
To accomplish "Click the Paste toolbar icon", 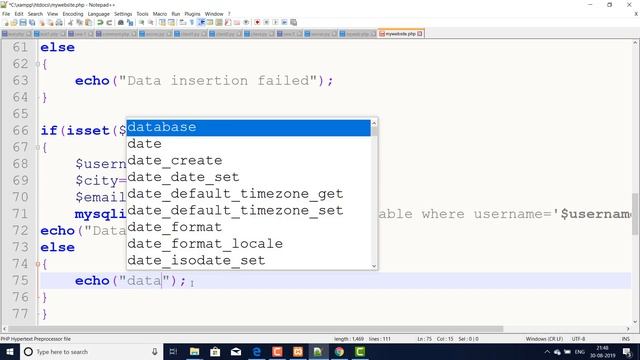I will pos(88,22).
